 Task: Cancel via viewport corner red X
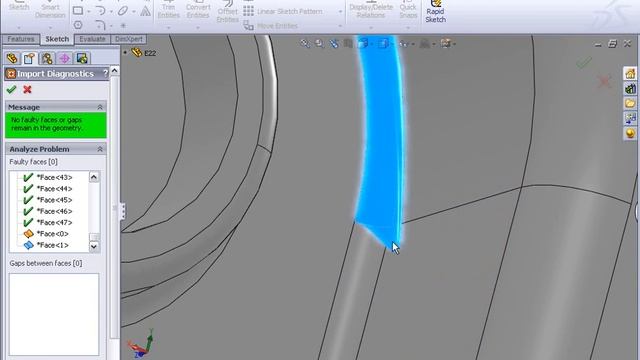(x=604, y=82)
